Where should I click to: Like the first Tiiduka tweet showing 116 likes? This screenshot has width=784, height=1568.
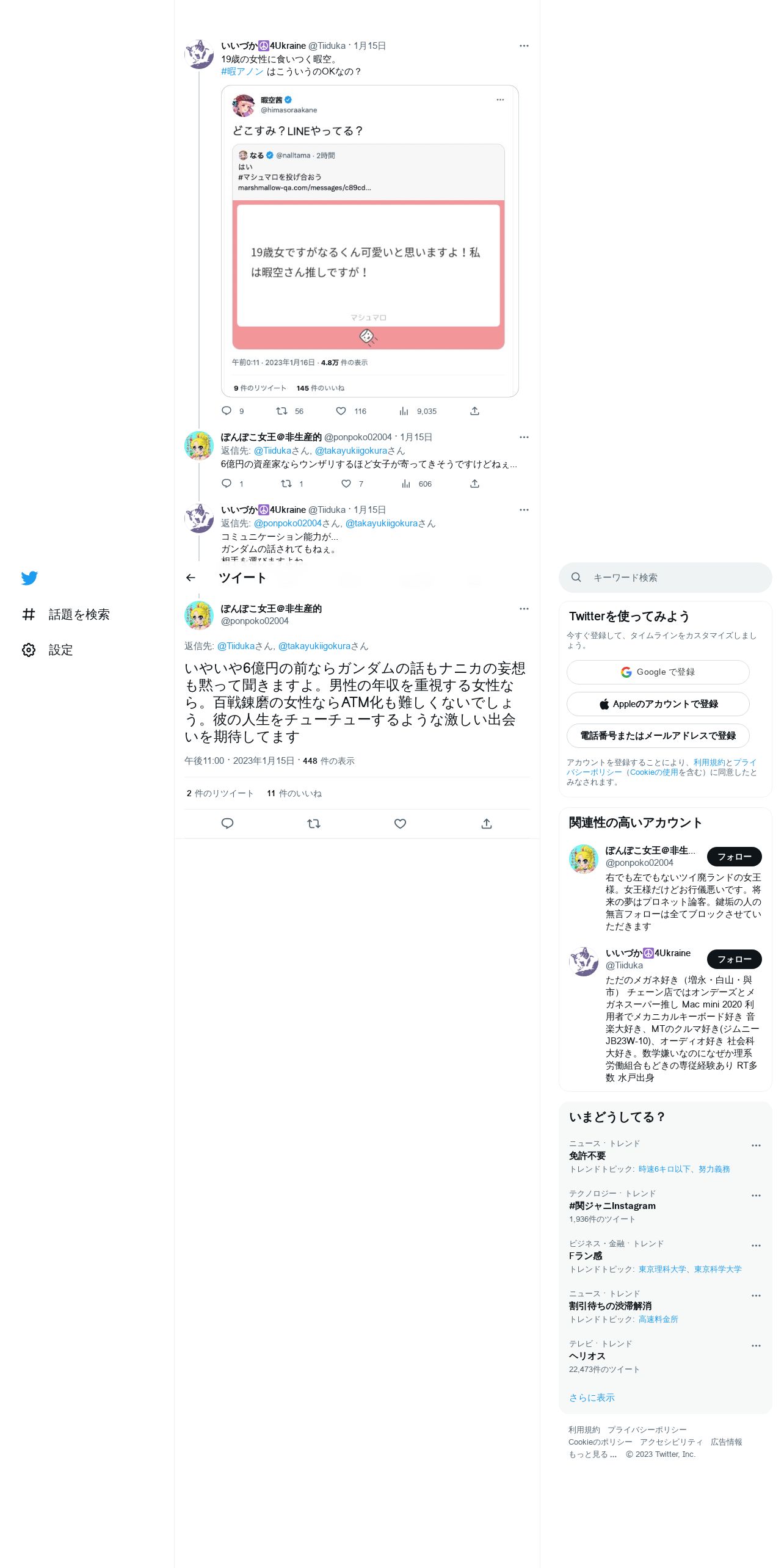tap(341, 411)
